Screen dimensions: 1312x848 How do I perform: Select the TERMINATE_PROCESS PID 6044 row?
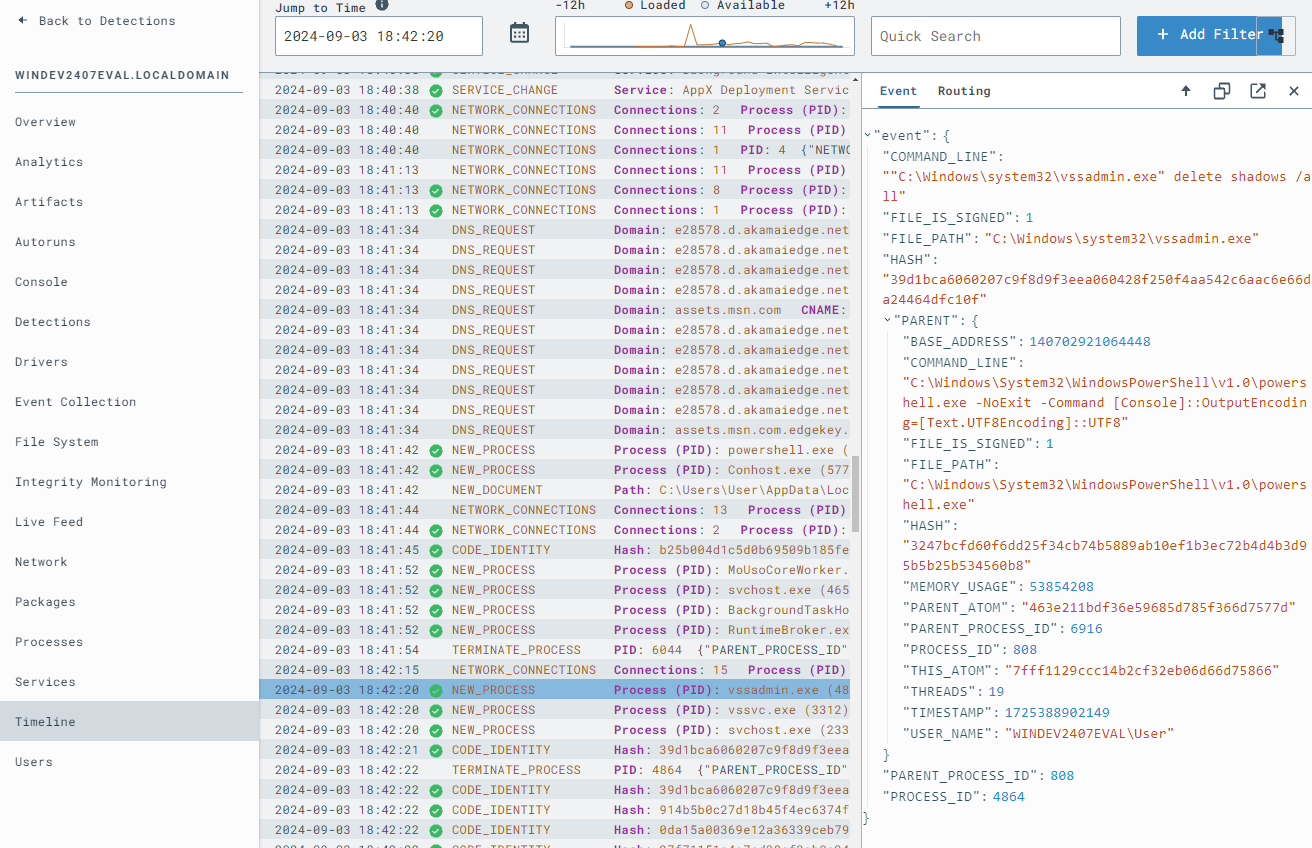coord(554,650)
